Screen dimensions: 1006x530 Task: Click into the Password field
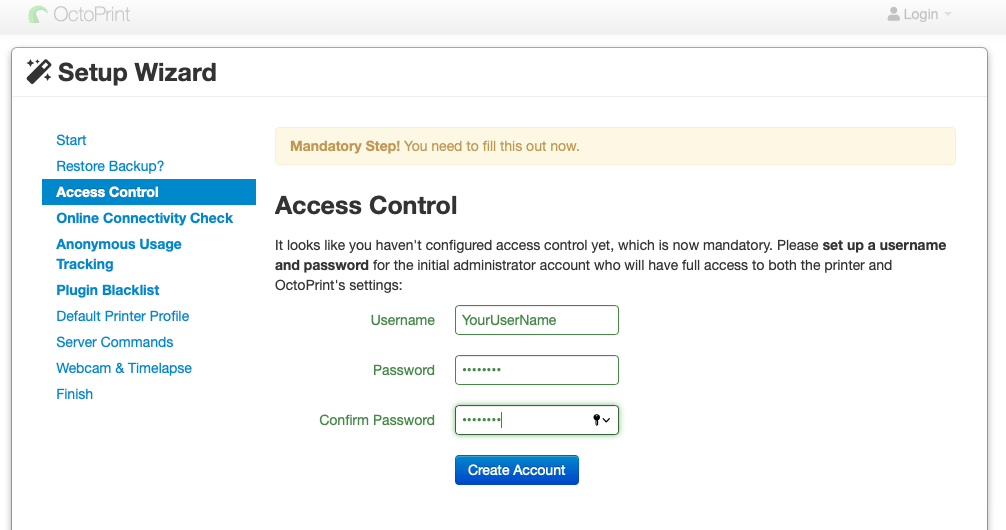click(536, 370)
